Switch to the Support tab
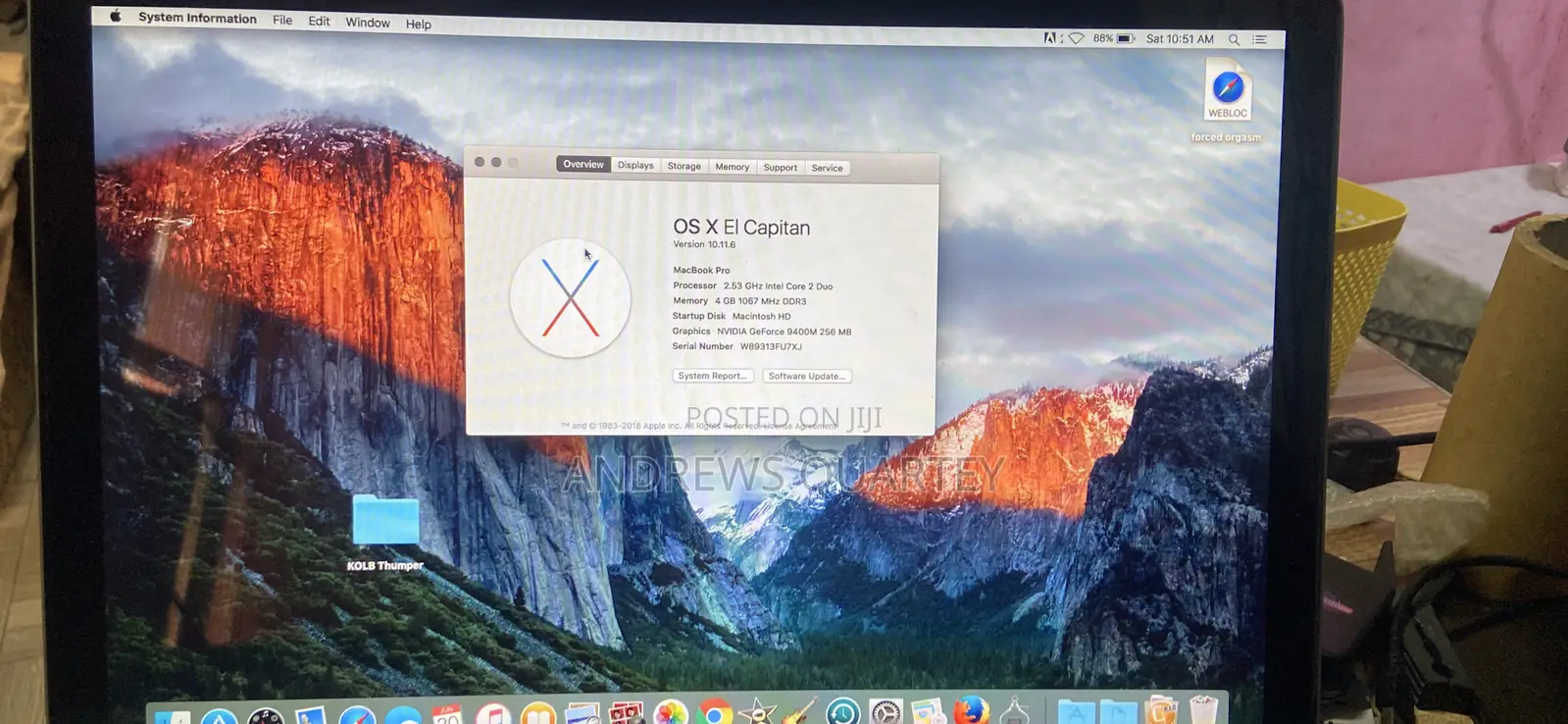This screenshot has height=724, width=1568. 781,168
